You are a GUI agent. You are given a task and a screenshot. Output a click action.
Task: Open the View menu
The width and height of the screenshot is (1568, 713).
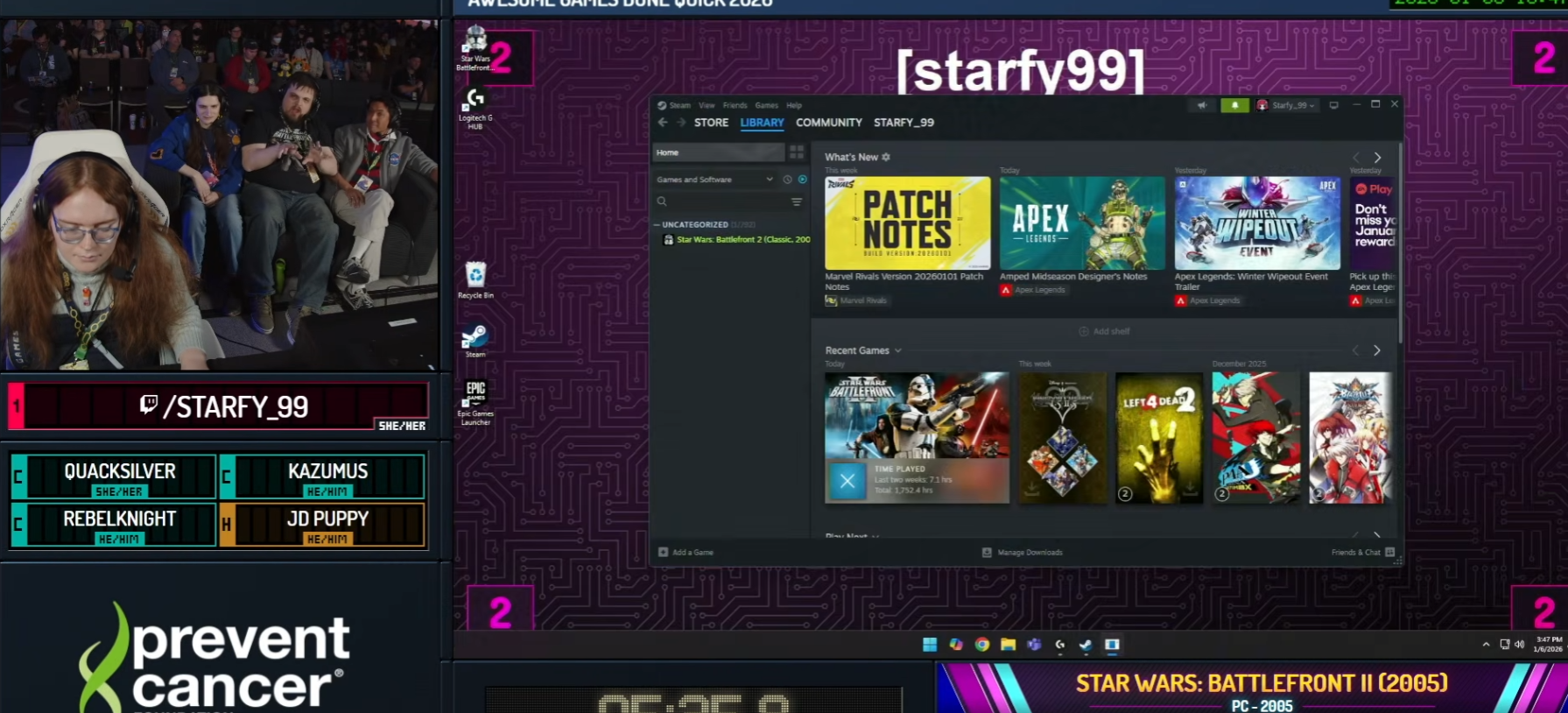(x=707, y=105)
